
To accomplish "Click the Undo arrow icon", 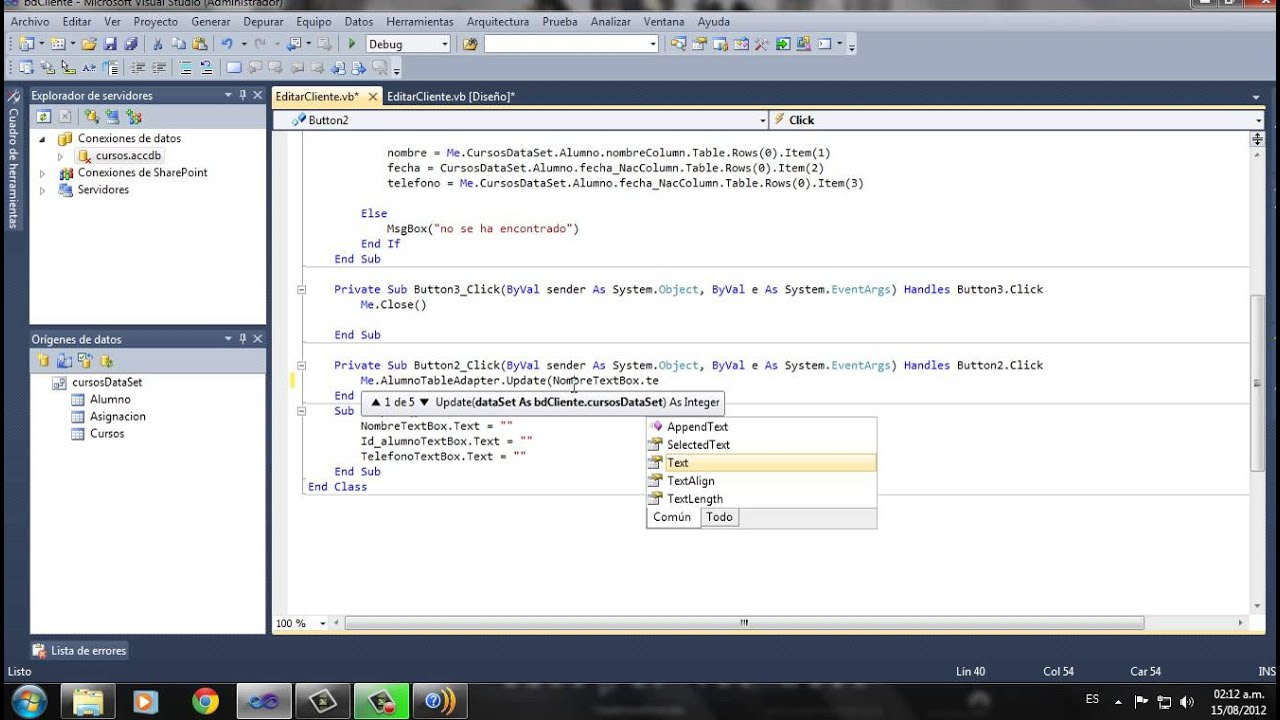I will coord(227,44).
